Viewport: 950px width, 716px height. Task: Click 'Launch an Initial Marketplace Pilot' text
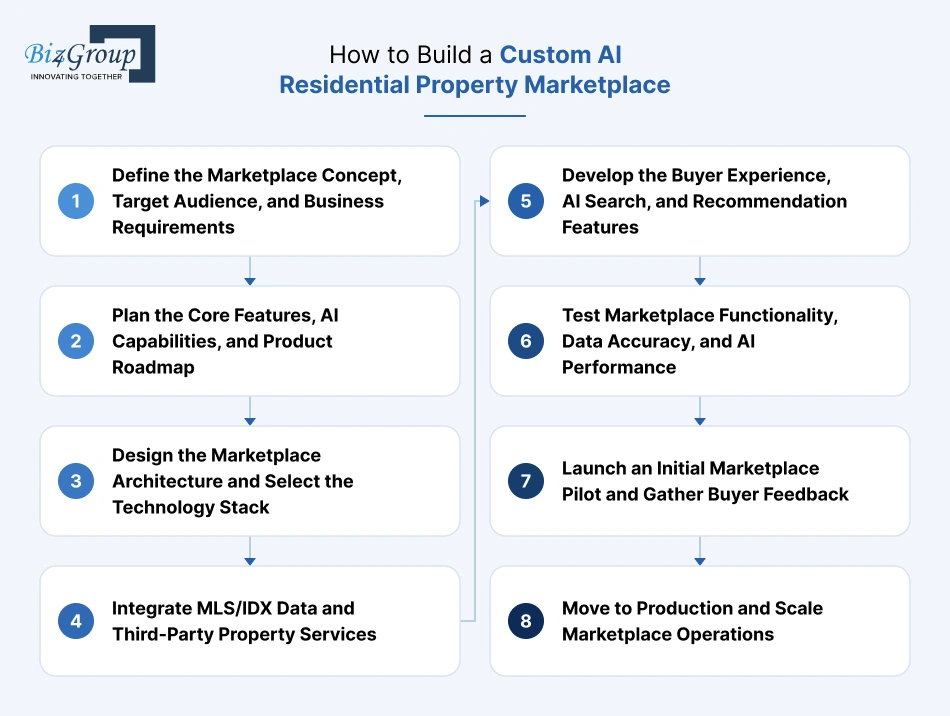(705, 481)
